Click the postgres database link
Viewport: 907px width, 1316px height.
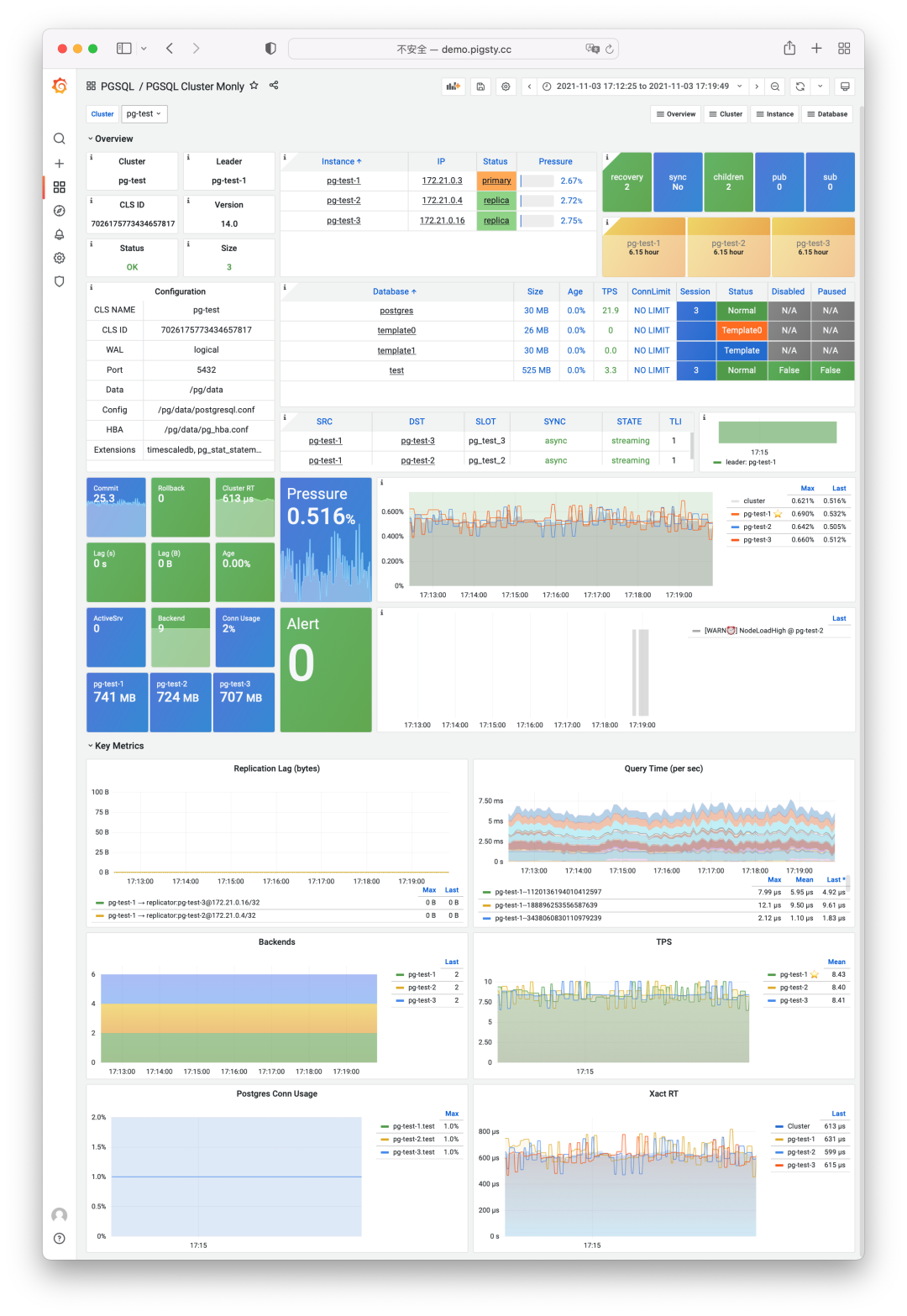pyautogui.click(x=396, y=311)
